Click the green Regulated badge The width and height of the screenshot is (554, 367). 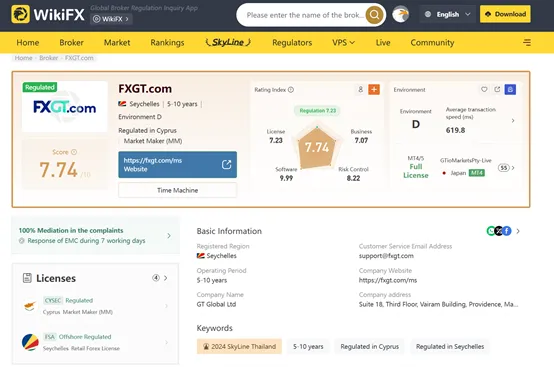point(40,87)
